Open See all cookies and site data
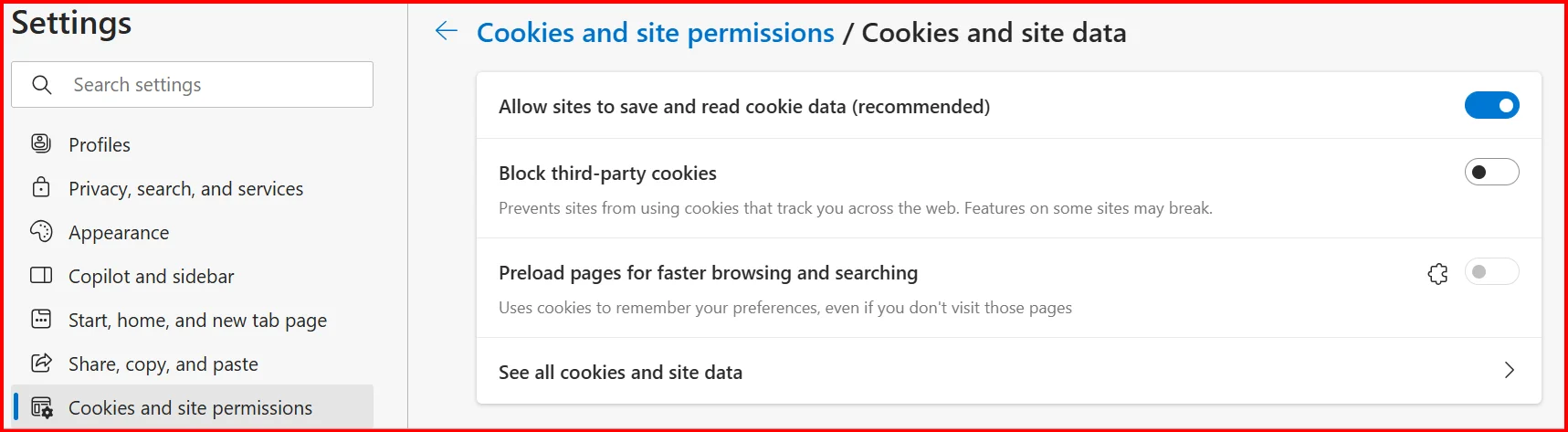Screen dimensions: 1568x432 tap(1008, 372)
